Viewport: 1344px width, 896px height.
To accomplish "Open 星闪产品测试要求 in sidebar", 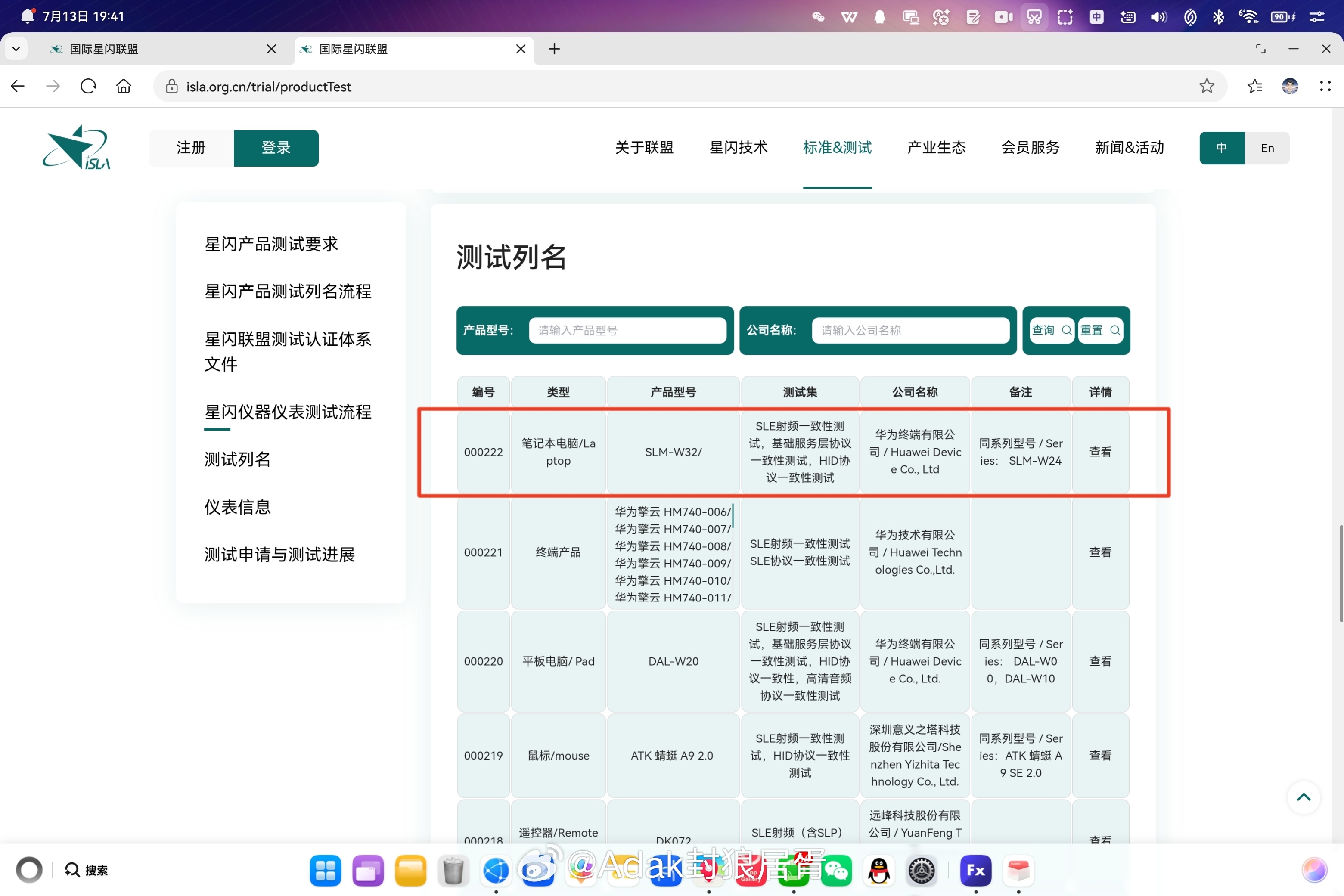I will point(271,244).
